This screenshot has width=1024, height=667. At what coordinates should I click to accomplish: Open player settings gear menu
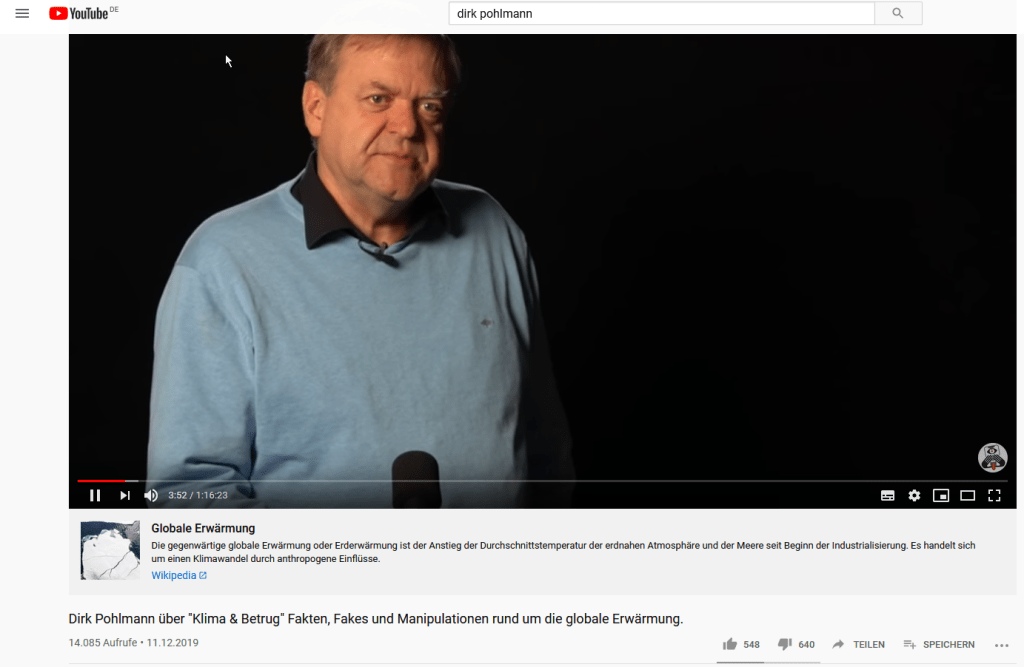pyautogui.click(x=914, y=495)
